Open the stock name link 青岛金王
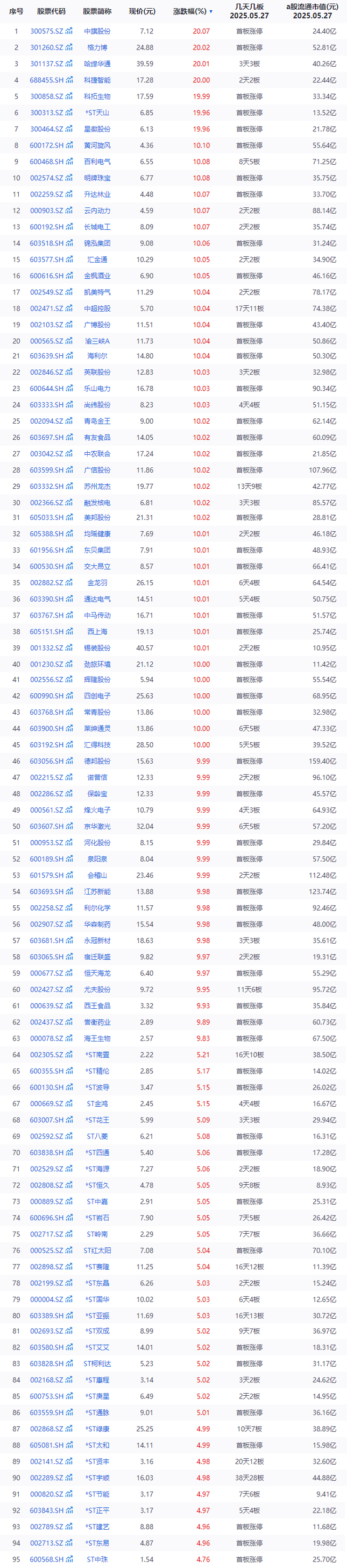Image resolution: width=347 pixels, height=1568 pixels. (97, 421)
